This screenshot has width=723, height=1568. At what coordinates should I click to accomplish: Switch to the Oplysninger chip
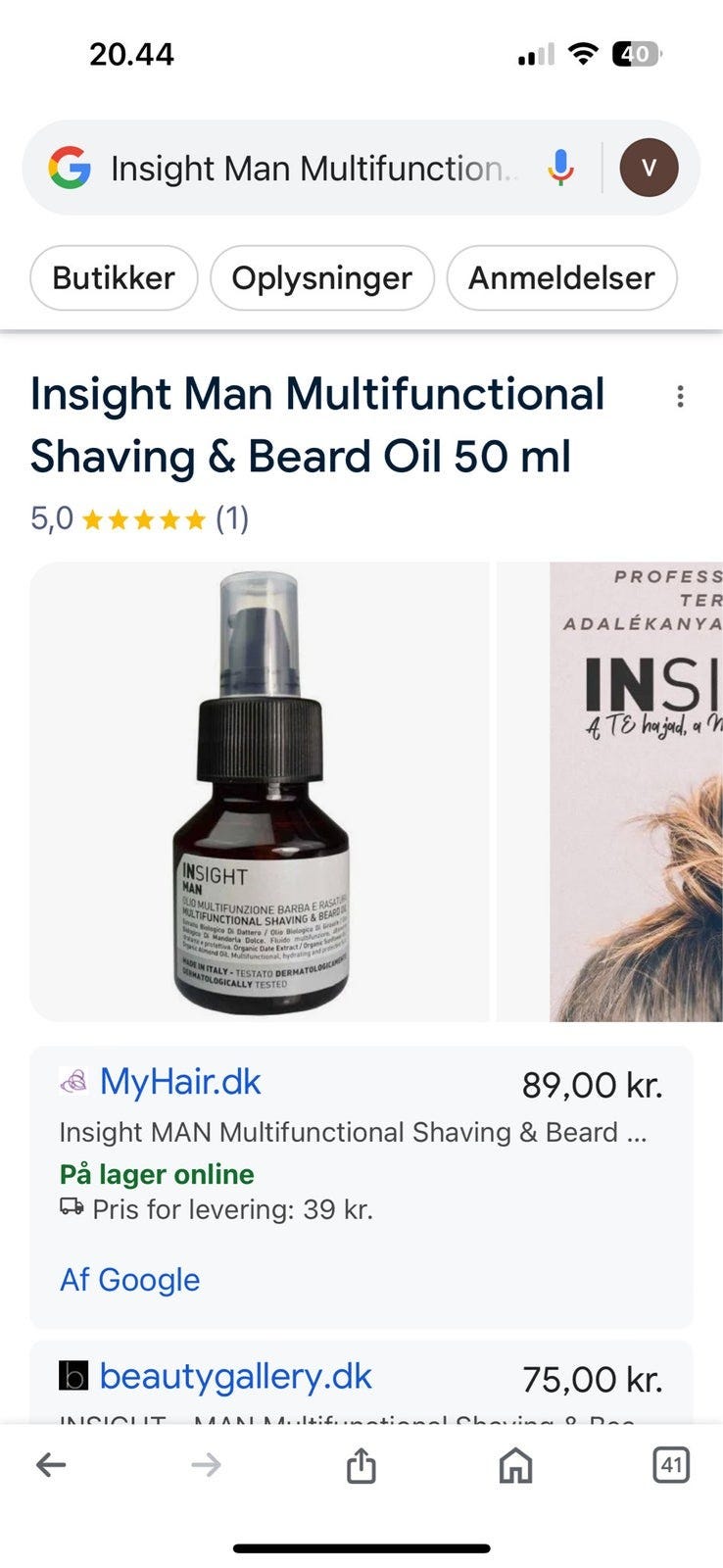(x=322, y=277)
